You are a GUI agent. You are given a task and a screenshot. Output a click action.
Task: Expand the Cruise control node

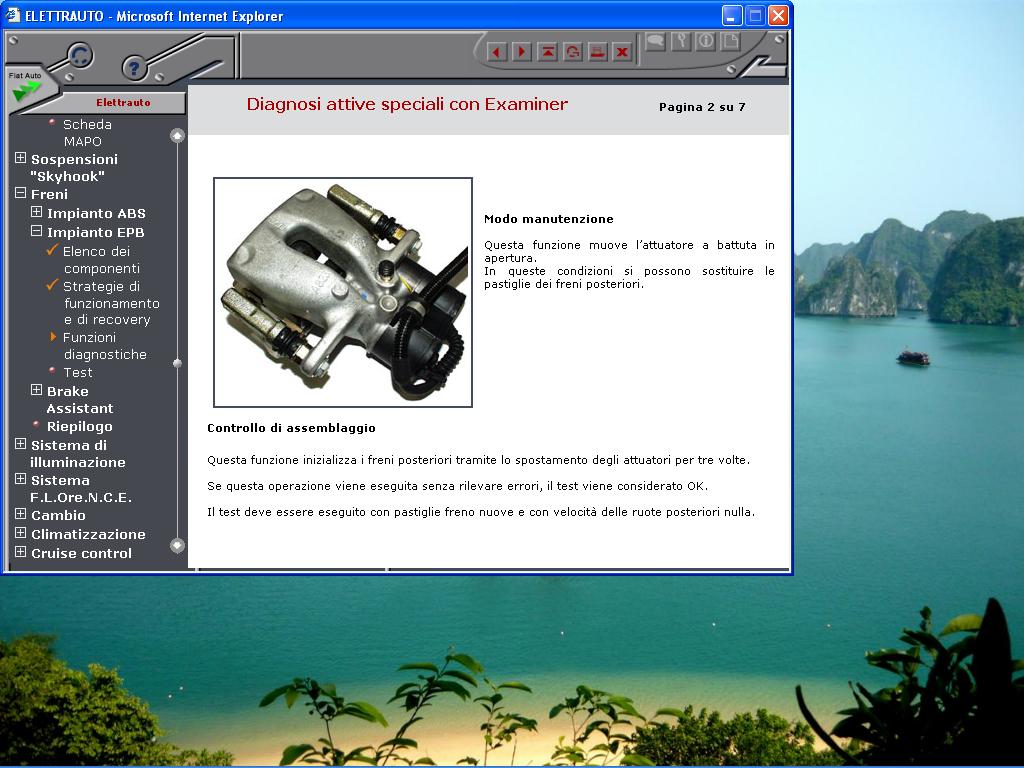click(x=20, y=552)
